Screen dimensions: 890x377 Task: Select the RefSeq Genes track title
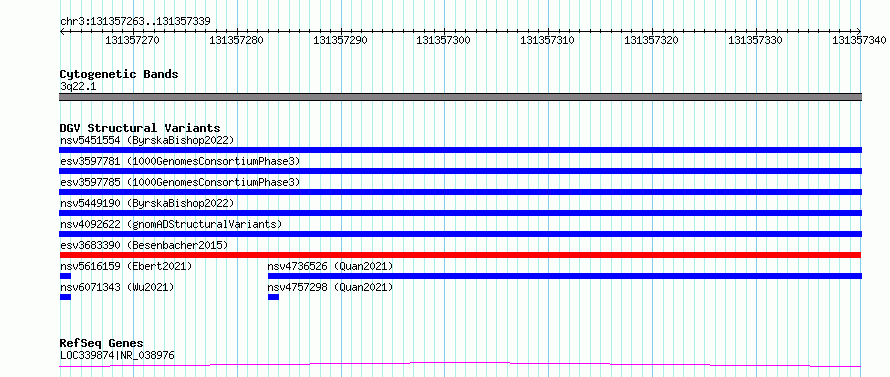click(x=102, y=344)
